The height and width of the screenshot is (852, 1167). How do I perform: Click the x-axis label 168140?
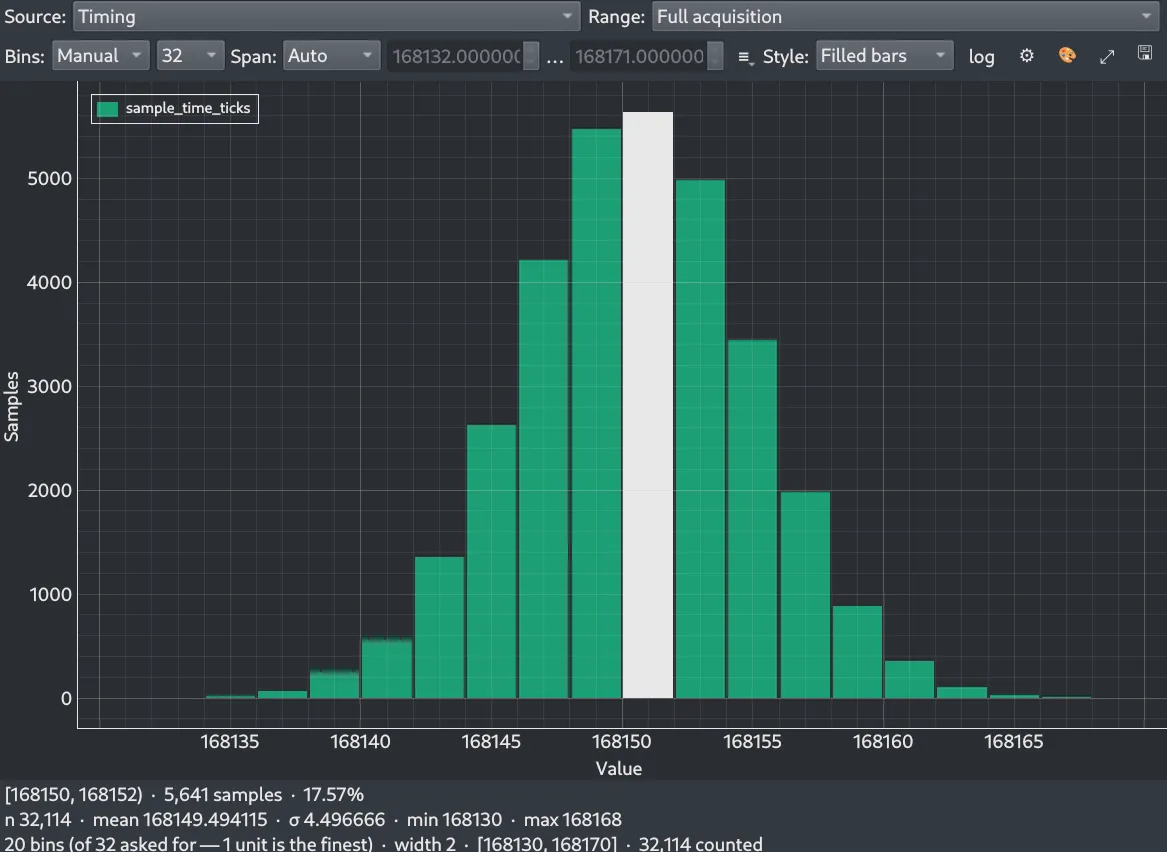tap(360, 742)
